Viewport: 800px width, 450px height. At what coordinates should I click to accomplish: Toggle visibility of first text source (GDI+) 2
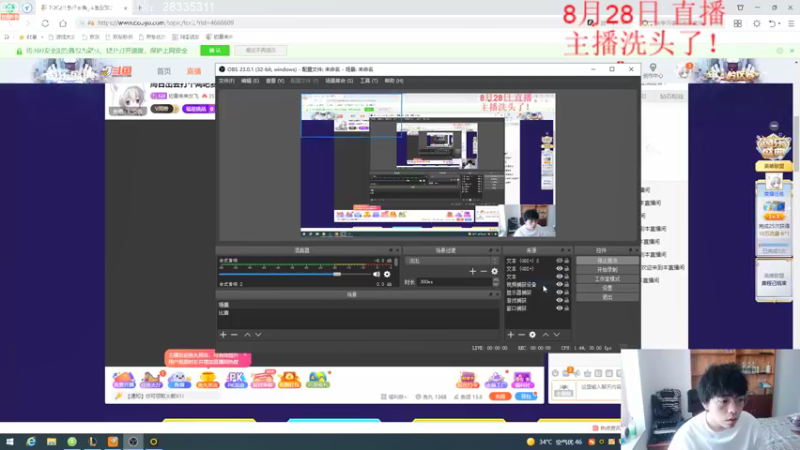click(559, 261)
